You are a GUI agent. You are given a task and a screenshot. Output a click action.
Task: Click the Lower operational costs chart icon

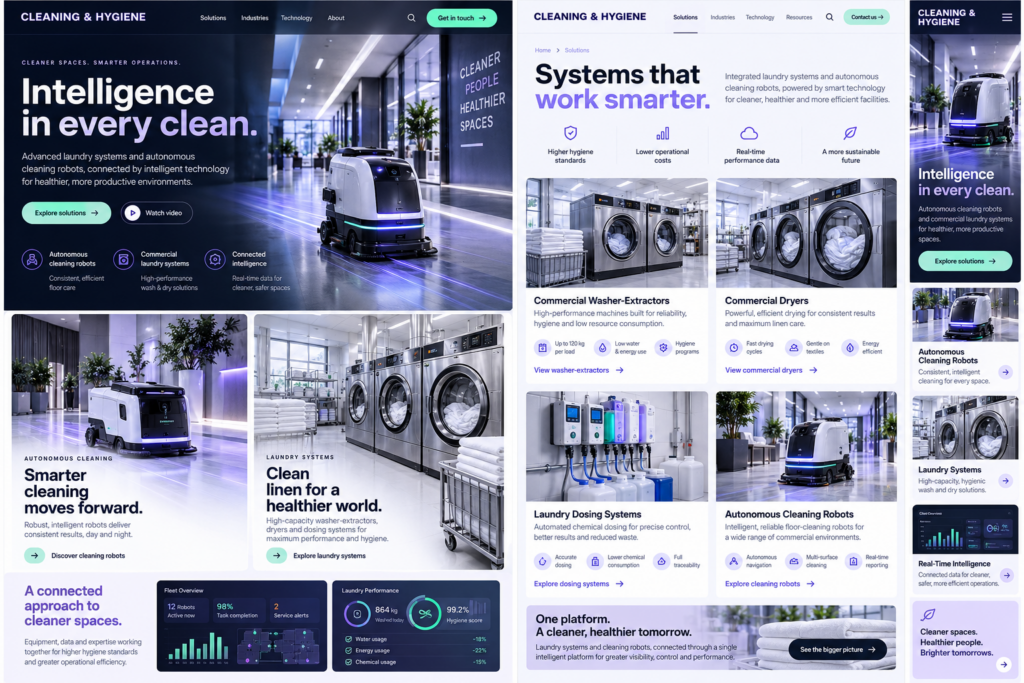(662, 133)
